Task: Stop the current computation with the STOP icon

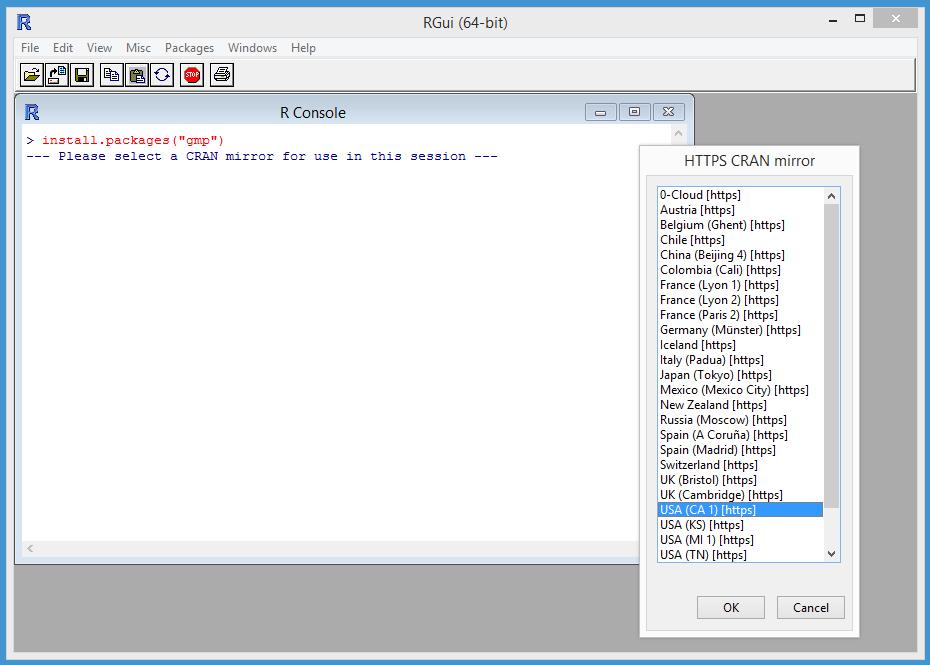Action: (x=190, y=75)
